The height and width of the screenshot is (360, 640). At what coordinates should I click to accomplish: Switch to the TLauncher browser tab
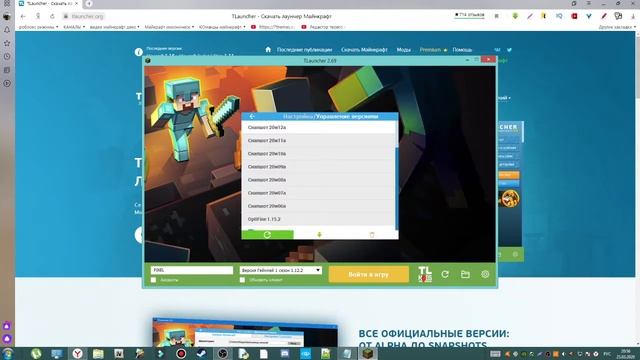point(49,4)
